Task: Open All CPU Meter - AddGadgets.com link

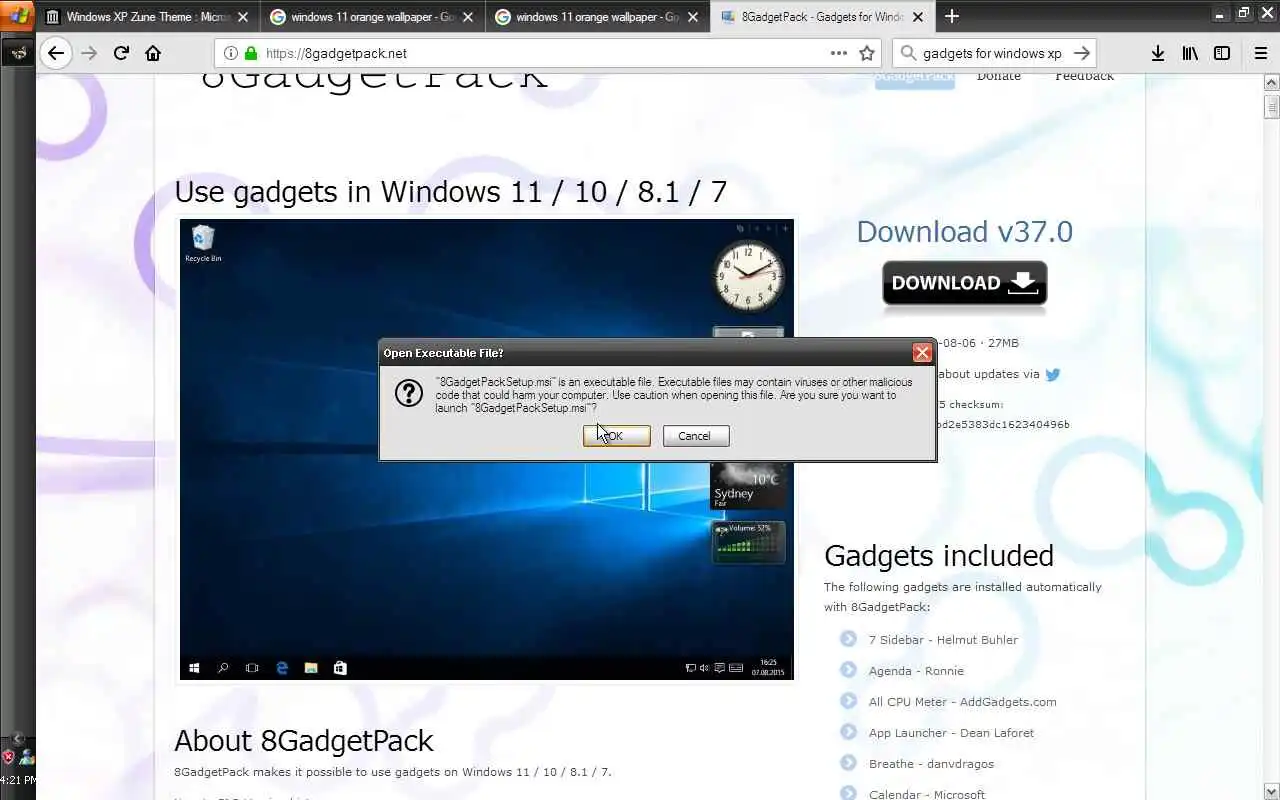Action: tap(962, 702)
